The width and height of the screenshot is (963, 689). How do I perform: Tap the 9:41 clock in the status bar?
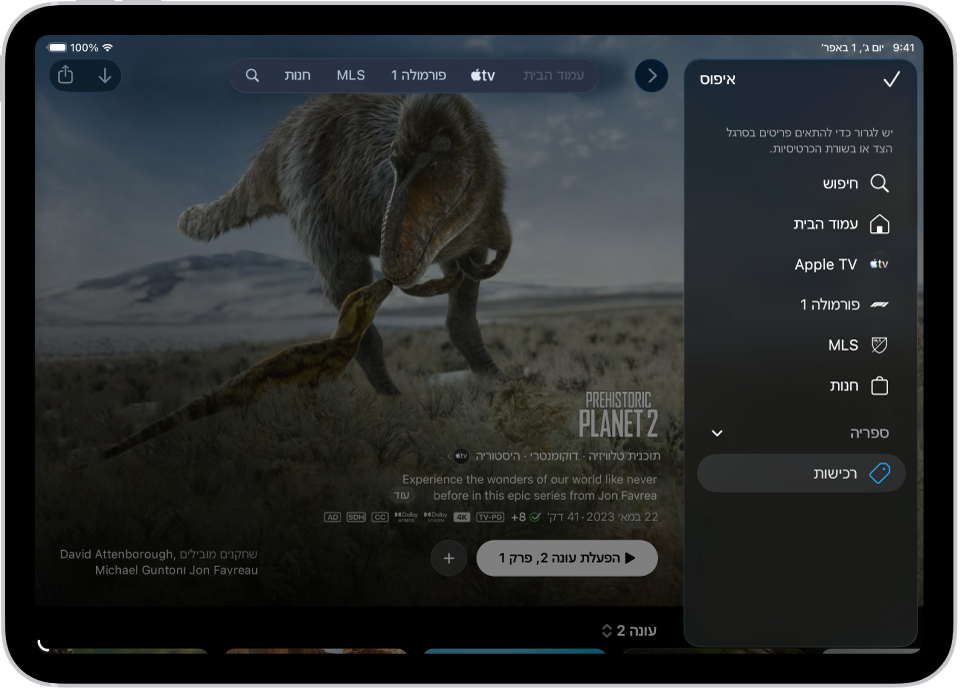pos(903,47)
